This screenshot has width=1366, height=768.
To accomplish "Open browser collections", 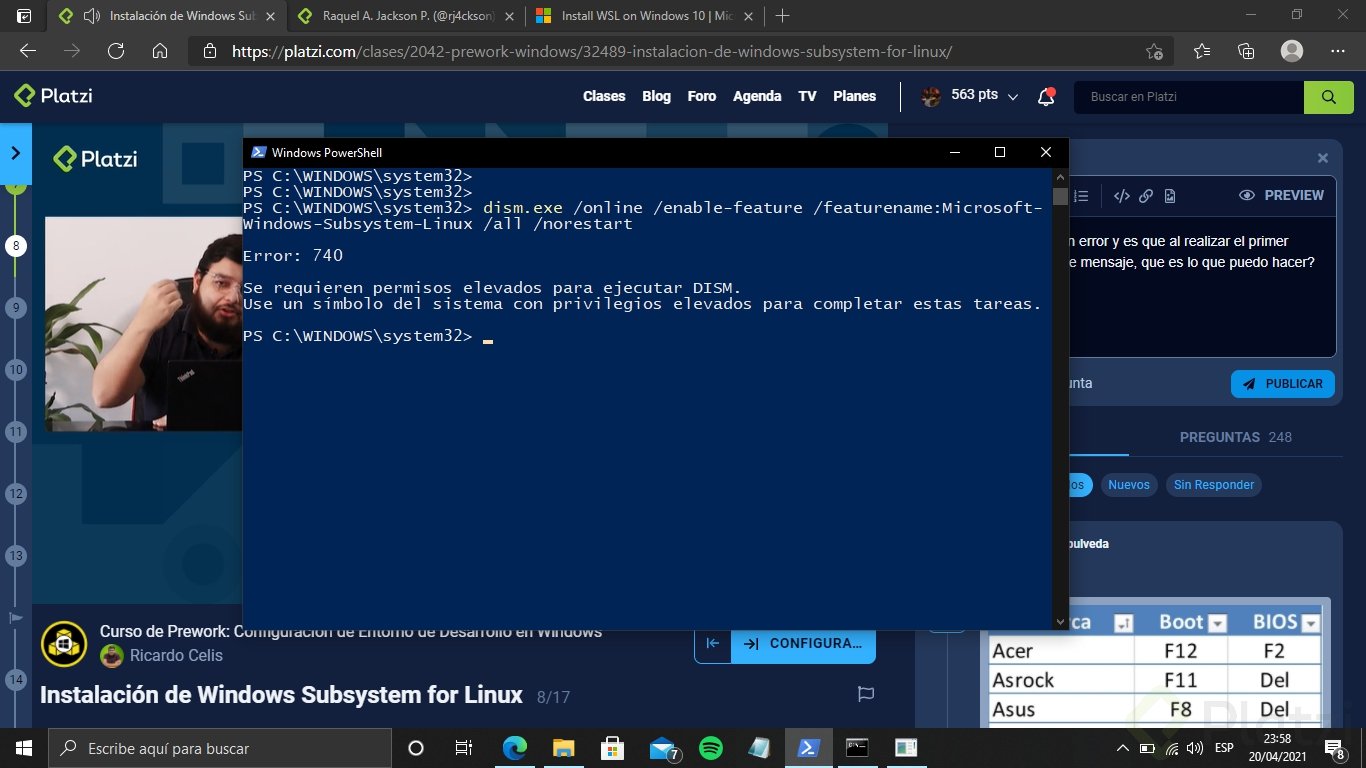I will pos(1246,51).
